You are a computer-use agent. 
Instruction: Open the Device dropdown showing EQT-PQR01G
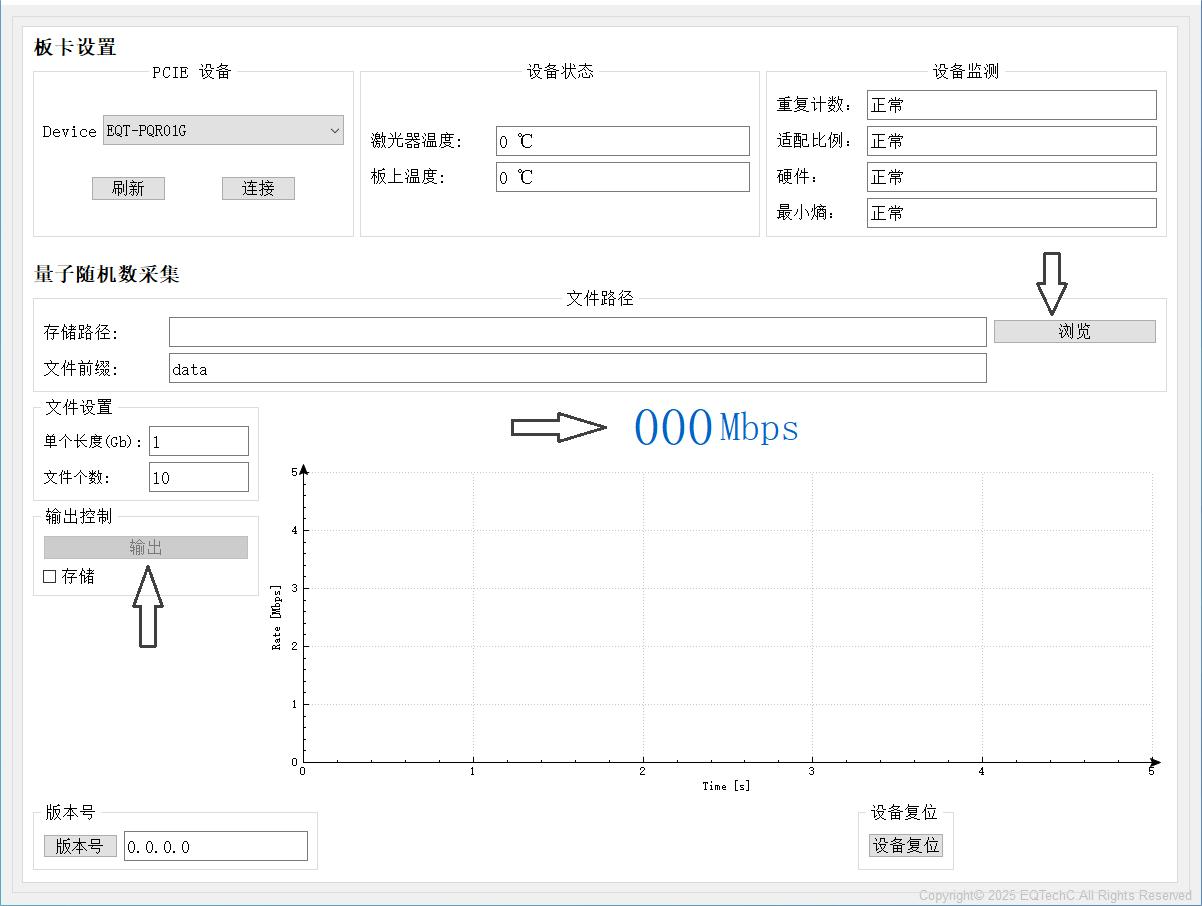point(223,131)
